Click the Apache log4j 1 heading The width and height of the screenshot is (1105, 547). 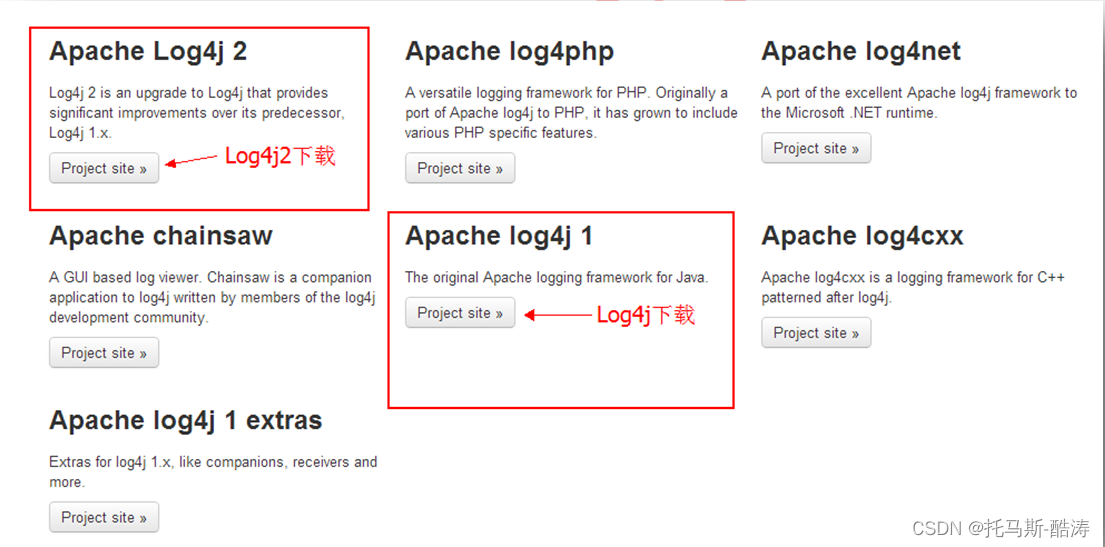[x=499, y=236]
